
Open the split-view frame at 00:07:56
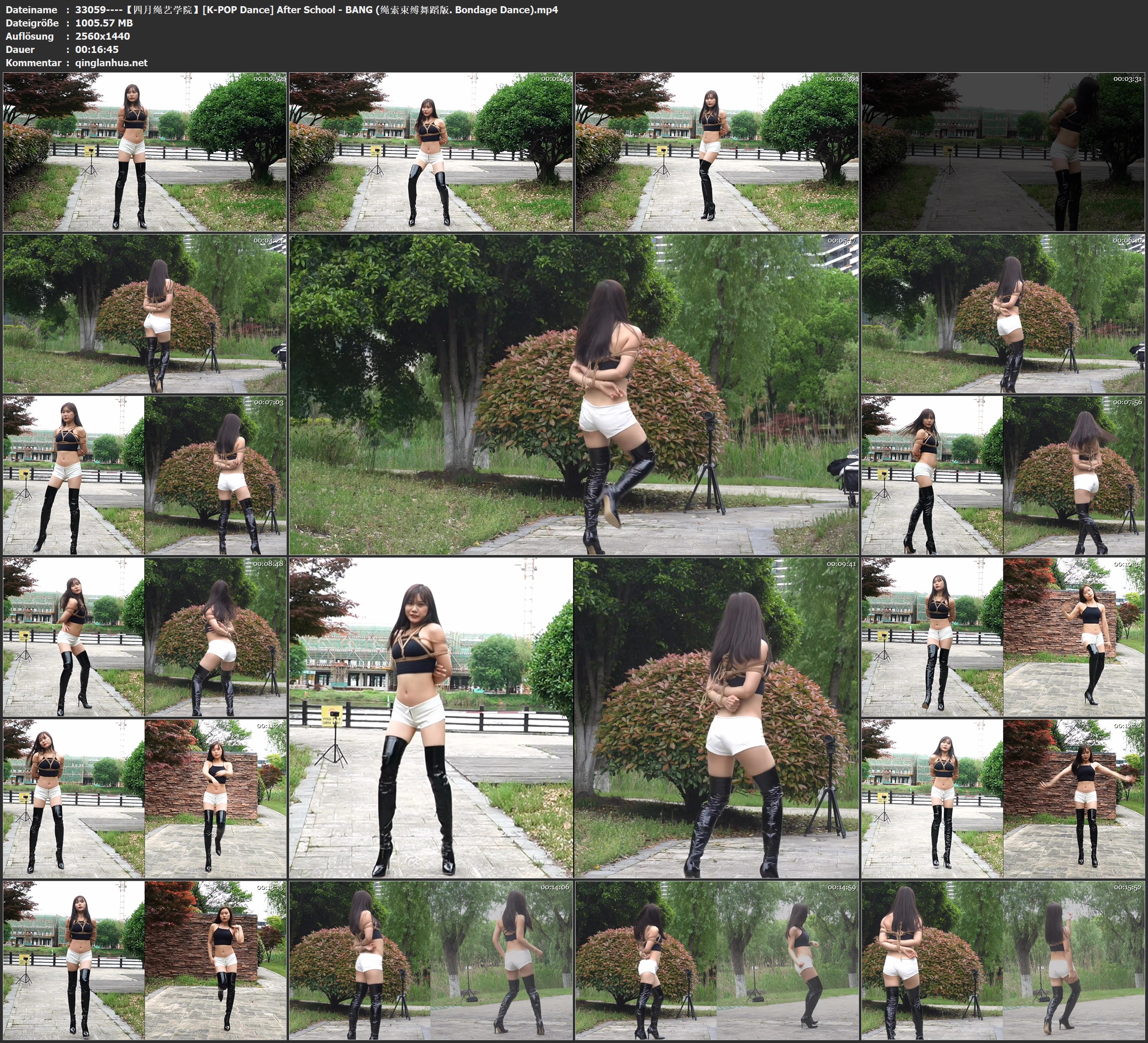(x=1003, y=475)
